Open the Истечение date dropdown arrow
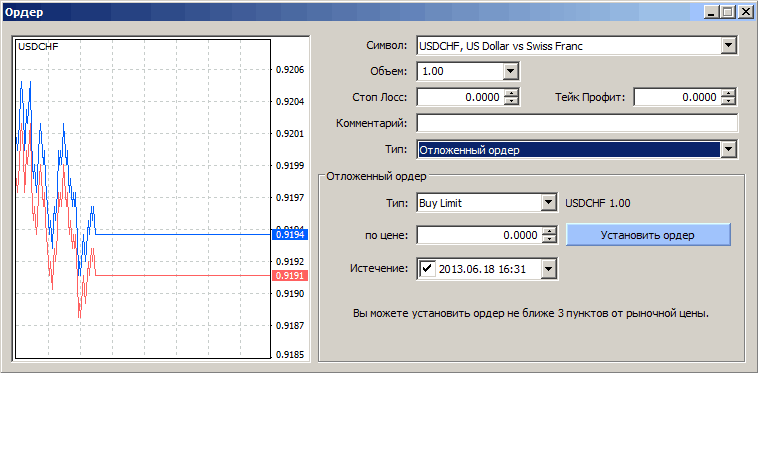The height and width of the screenshot is (472, 758). point(548,269)
